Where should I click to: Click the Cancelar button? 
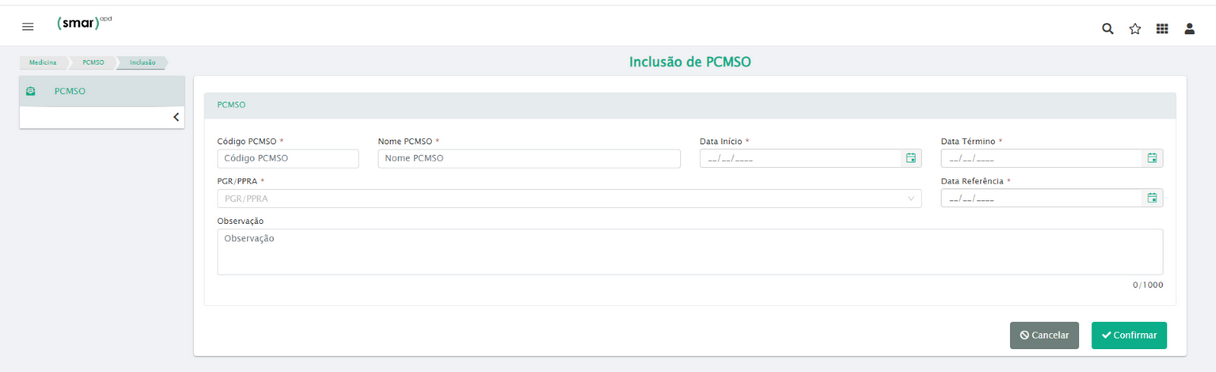point(1044,335)
